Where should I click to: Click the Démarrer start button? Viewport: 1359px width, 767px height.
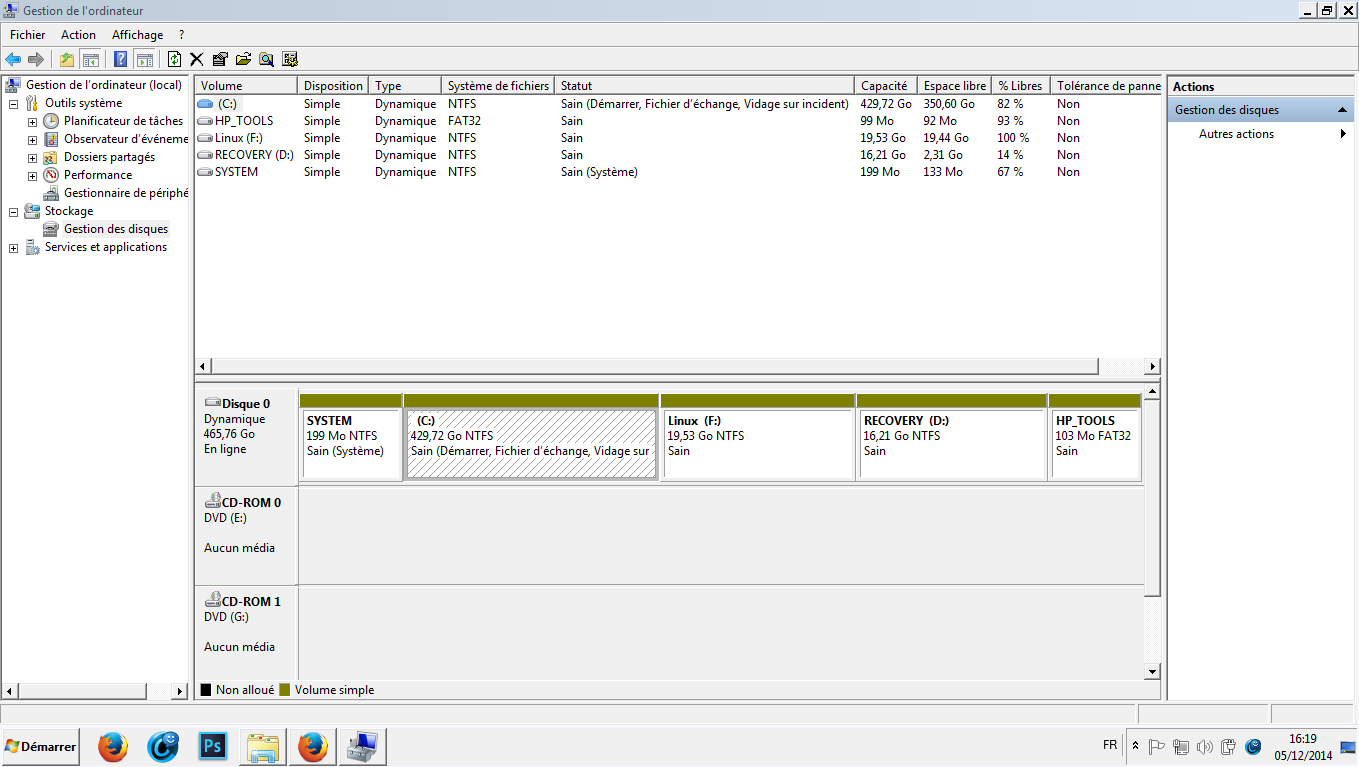41,746
